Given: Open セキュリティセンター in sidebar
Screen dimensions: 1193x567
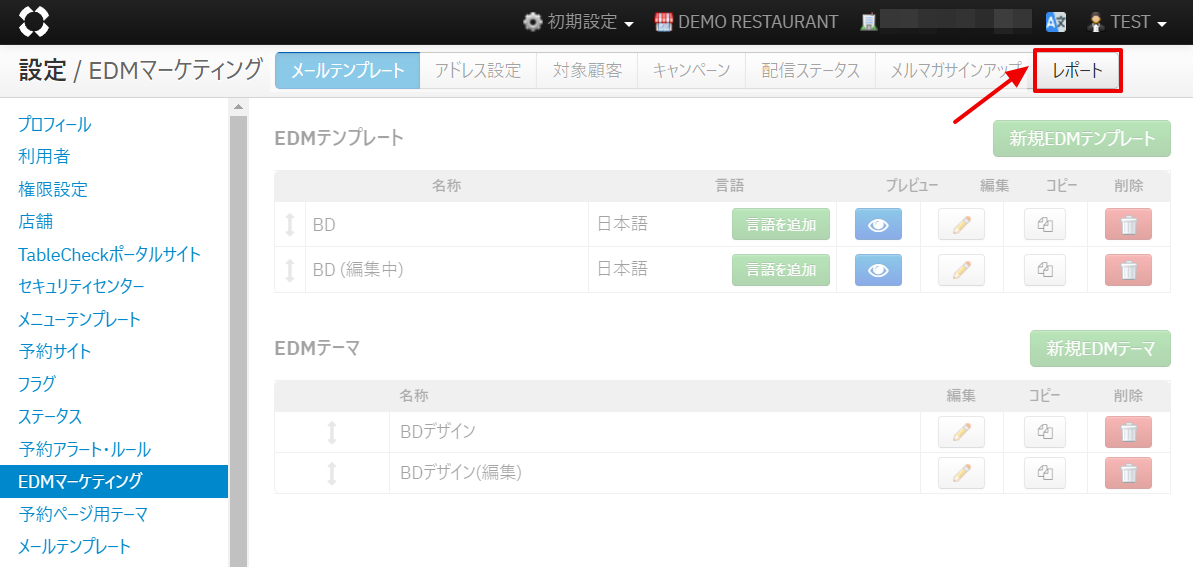Looking at the screenshot, I should (x=81, y=287).
